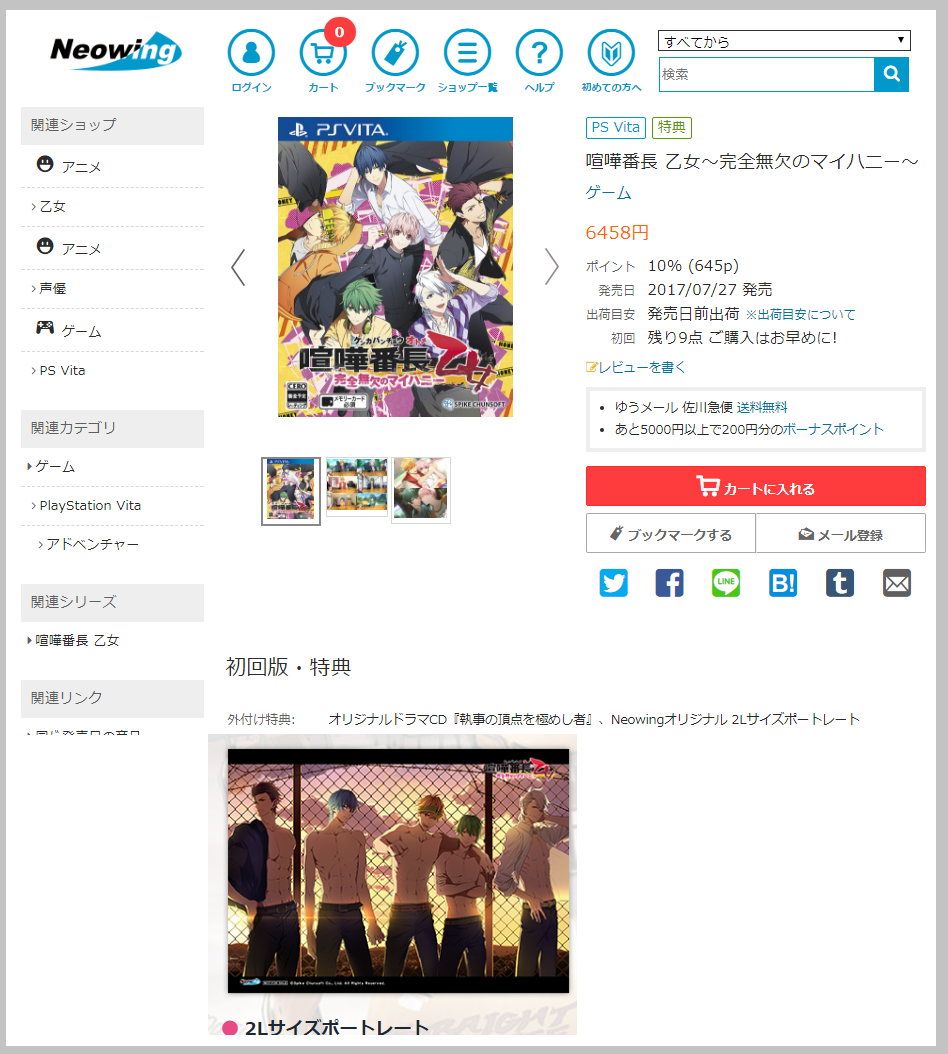Open the ショップ一覧 shop list icon
948x1054 pixels.
467,61
